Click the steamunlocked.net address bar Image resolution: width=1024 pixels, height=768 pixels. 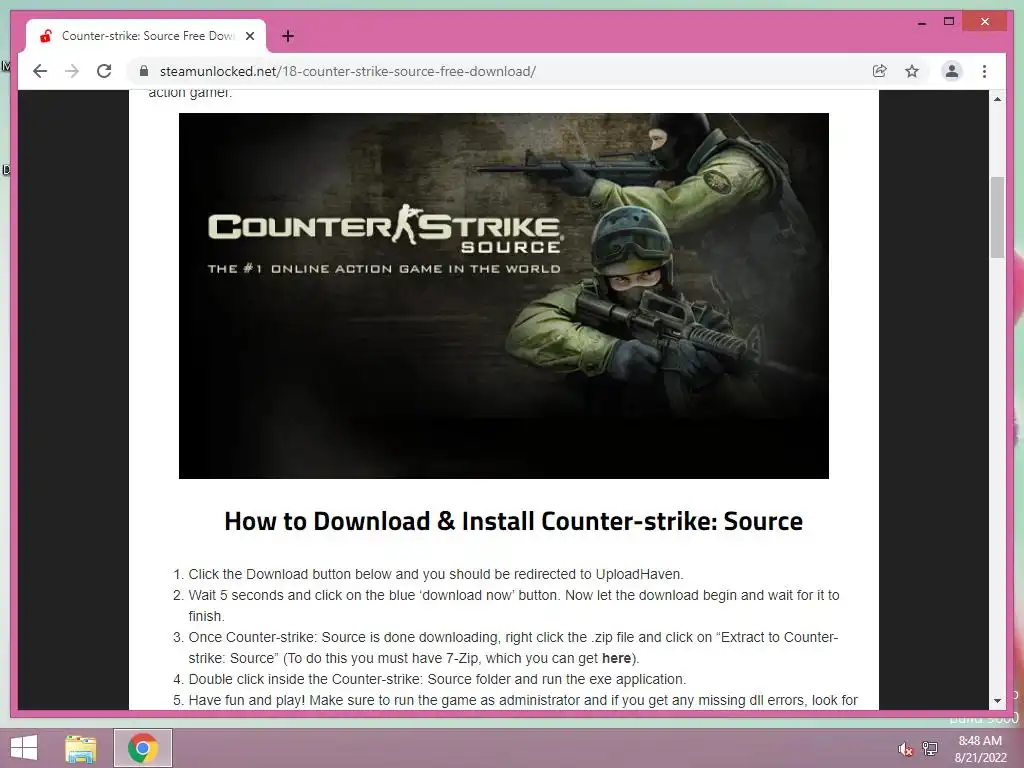[503, 71]
